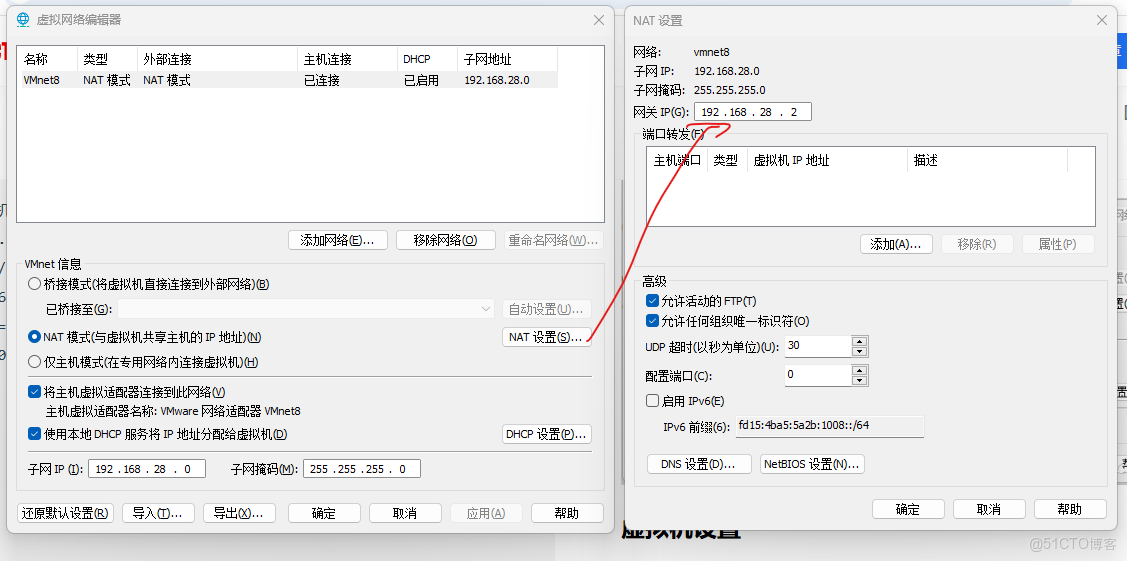Click 还原默认设置(R) button
This screenshot has height=561, width=1127.
[x=65, y=513]
